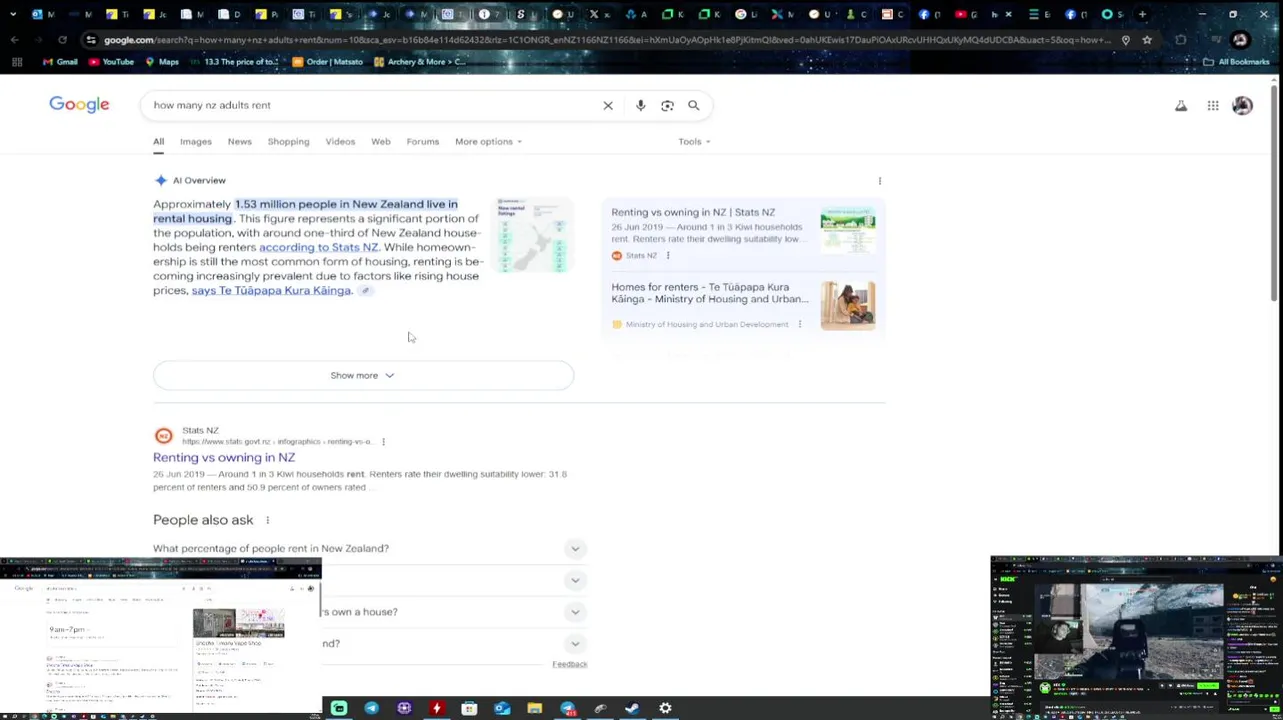Open options for Stats NZ source card
Image resolution: width=1283 pixels, height=720 pixels.
668,255
